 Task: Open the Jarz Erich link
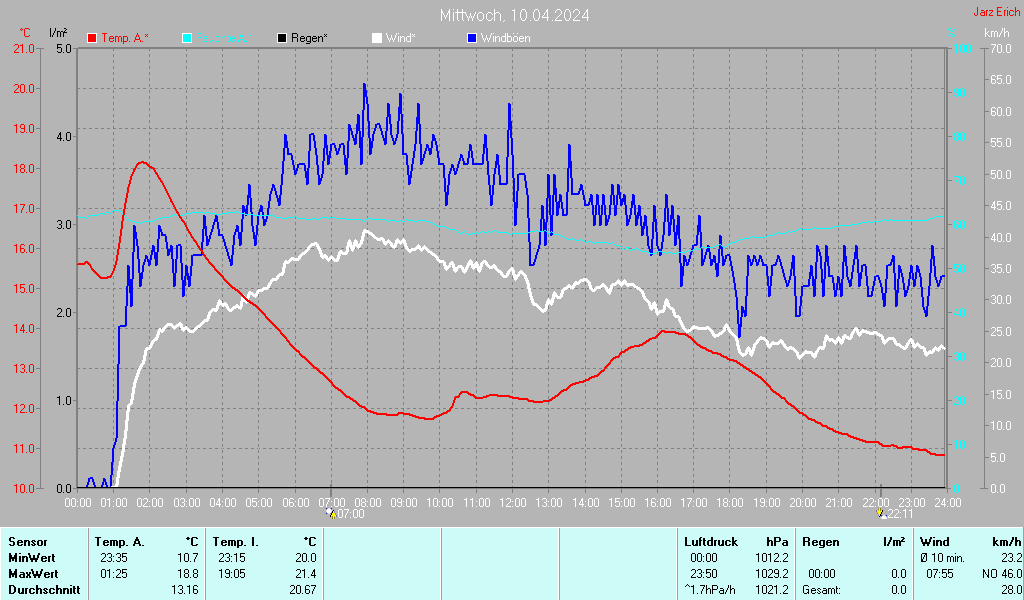[x=996, y=13]
